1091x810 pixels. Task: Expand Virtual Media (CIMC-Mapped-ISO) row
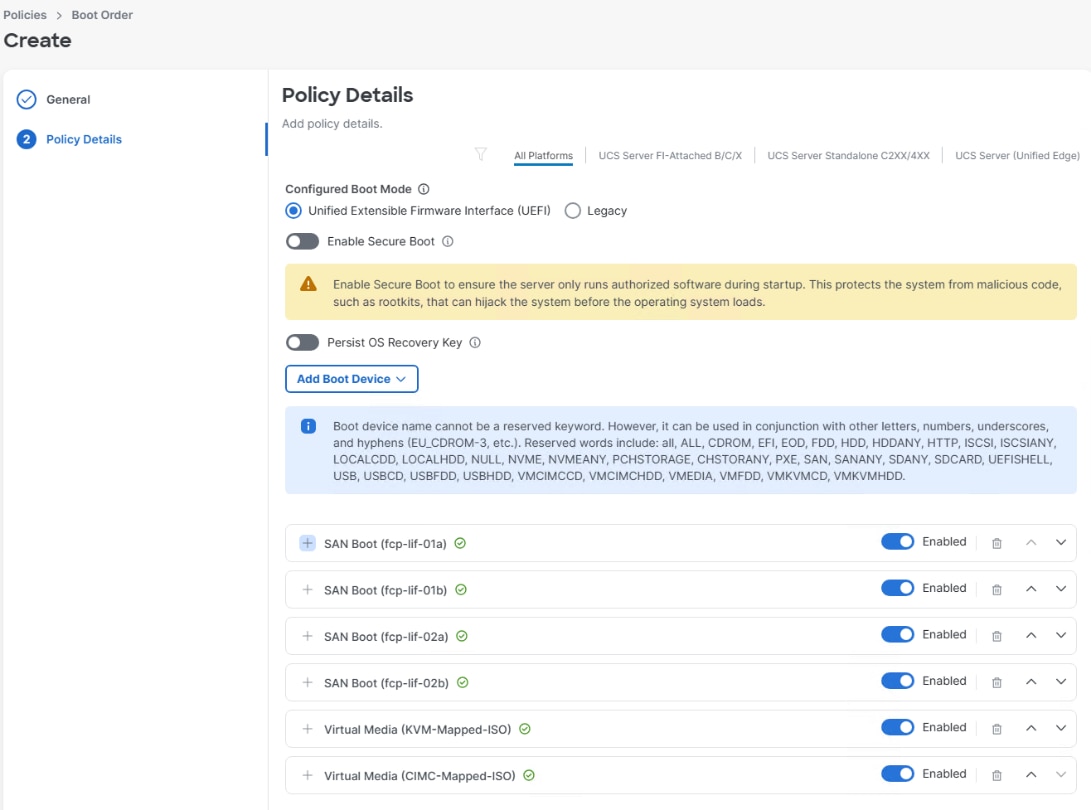pos(308,775)
